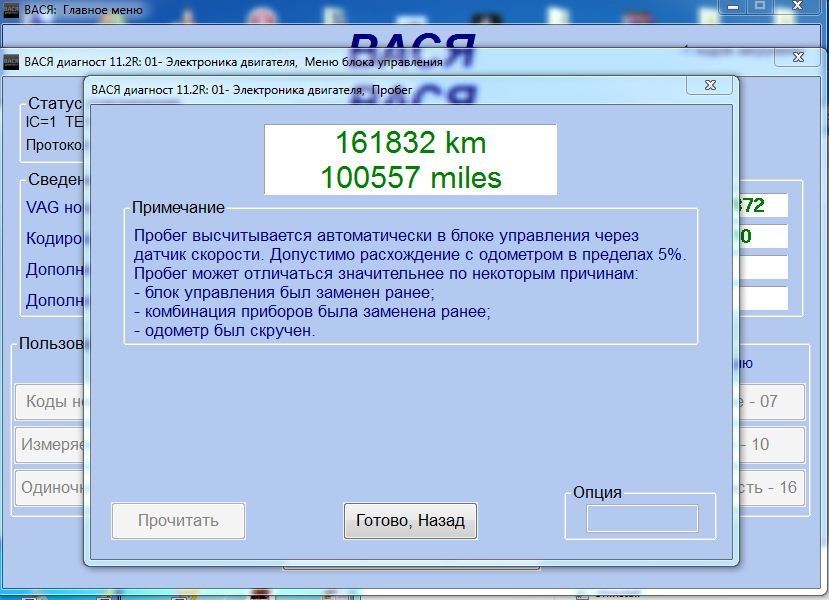The width and height of the screenshot is (829, 600).
Task: Click the Опция group label
Action: point(597,492)
